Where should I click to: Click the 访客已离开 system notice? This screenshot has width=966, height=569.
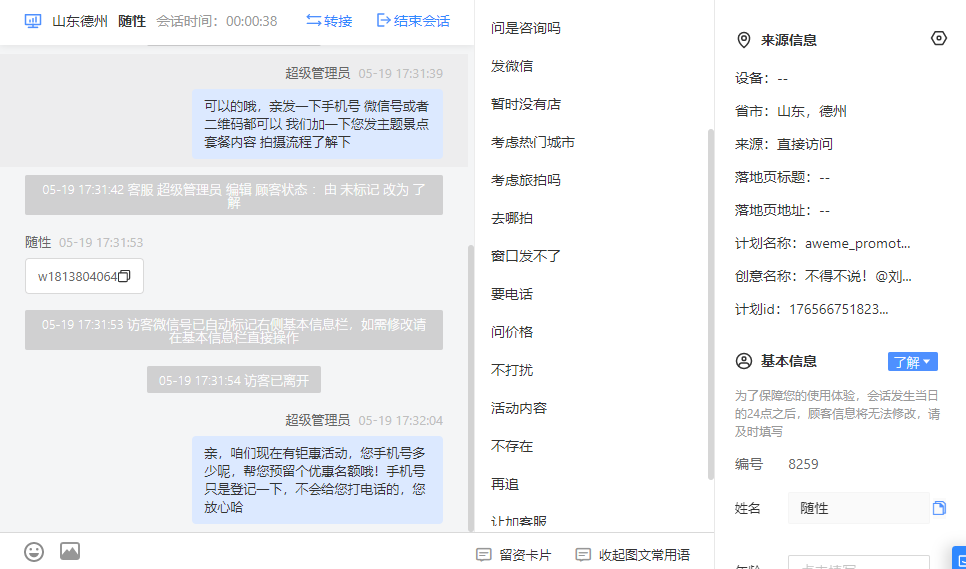[233, 380]
